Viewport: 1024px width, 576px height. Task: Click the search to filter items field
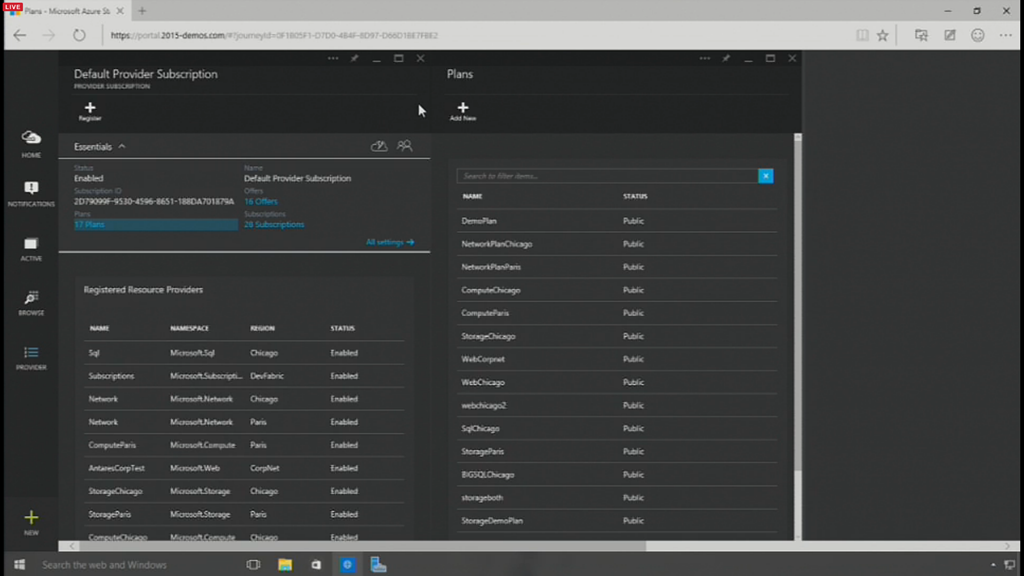607,176
